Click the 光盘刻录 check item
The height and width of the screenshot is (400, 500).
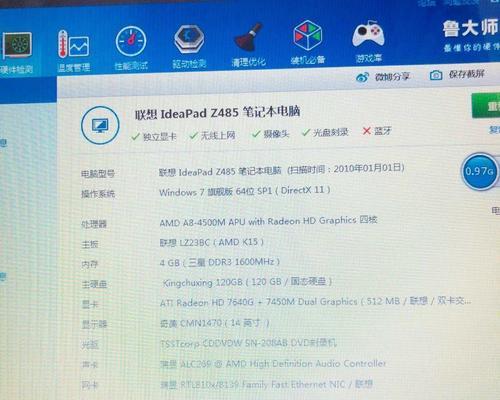point(325,132)
